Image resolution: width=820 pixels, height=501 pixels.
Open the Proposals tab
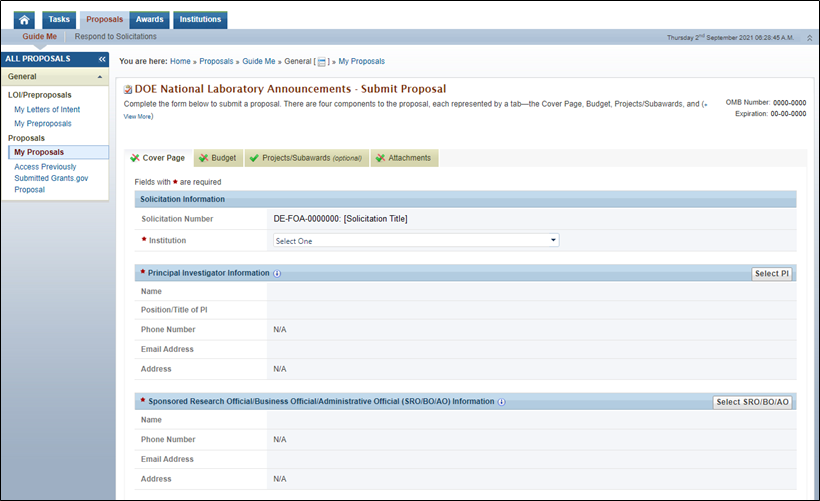(x=105, y=20)
